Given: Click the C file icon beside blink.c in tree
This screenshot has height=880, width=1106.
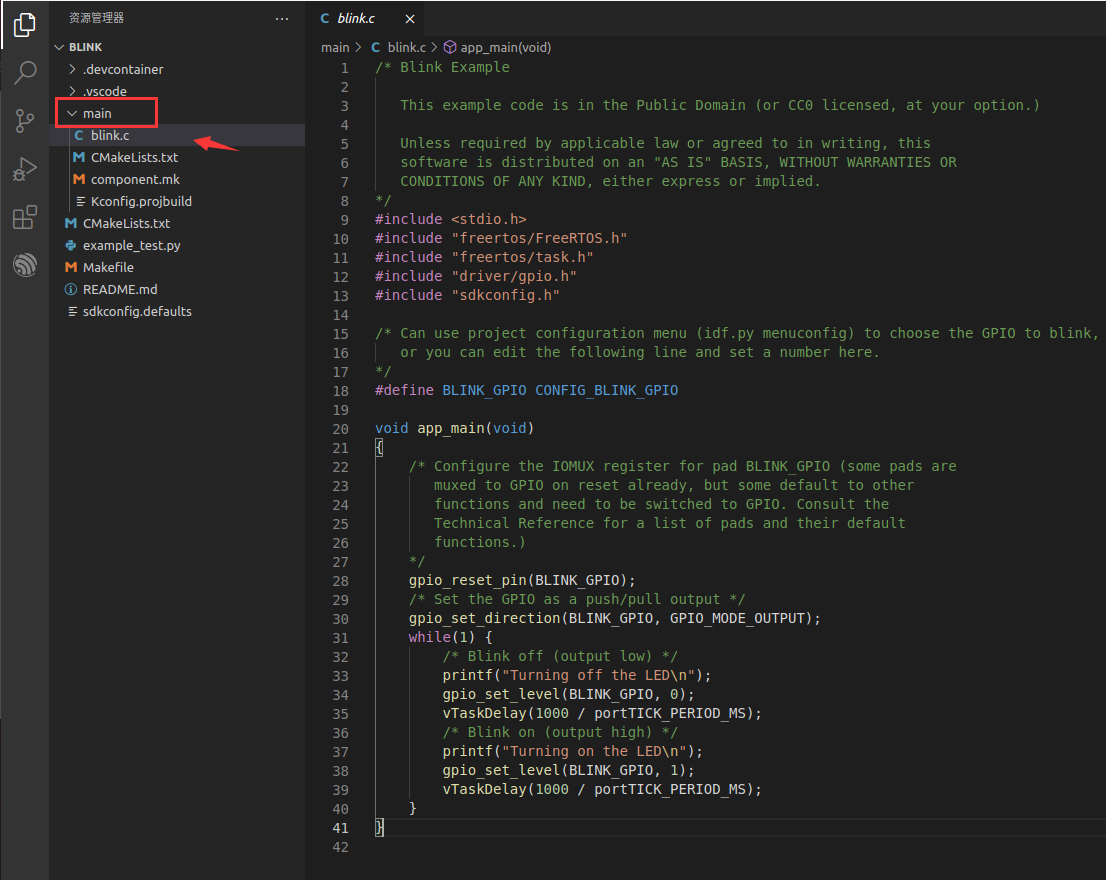Looking at the screenshot, I should pos(79,135).
